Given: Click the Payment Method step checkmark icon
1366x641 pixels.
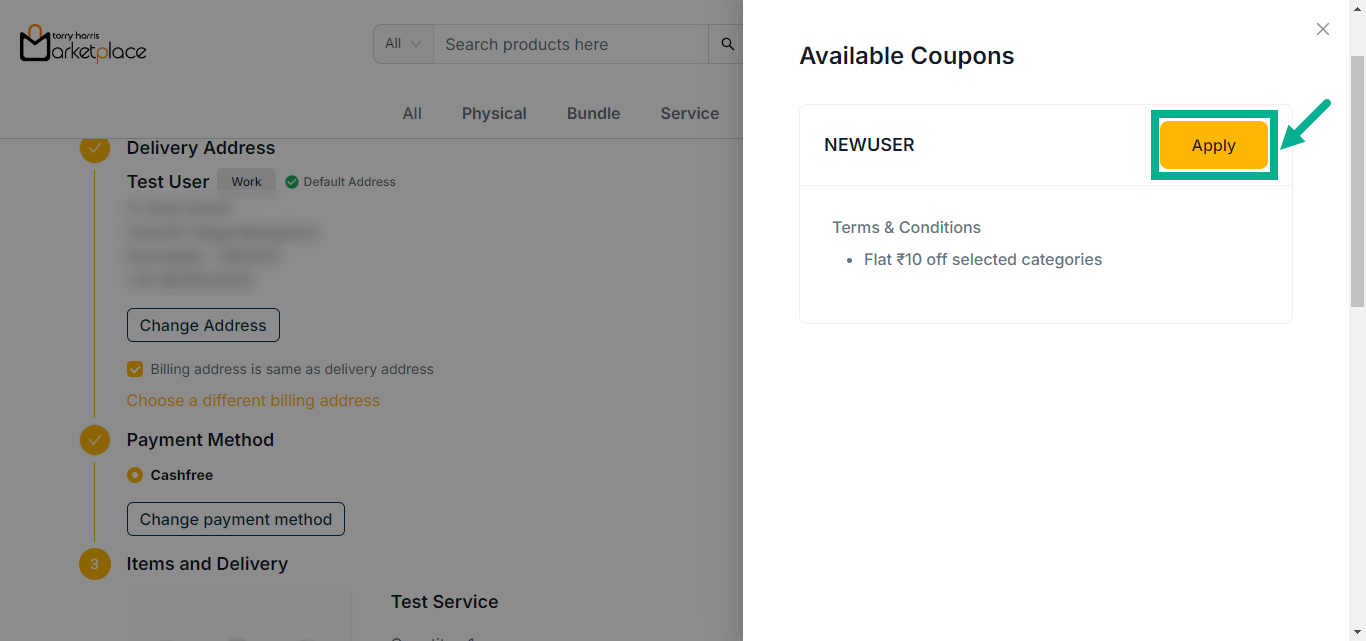Looking at the screenshot, I should [x=95, y=440].
